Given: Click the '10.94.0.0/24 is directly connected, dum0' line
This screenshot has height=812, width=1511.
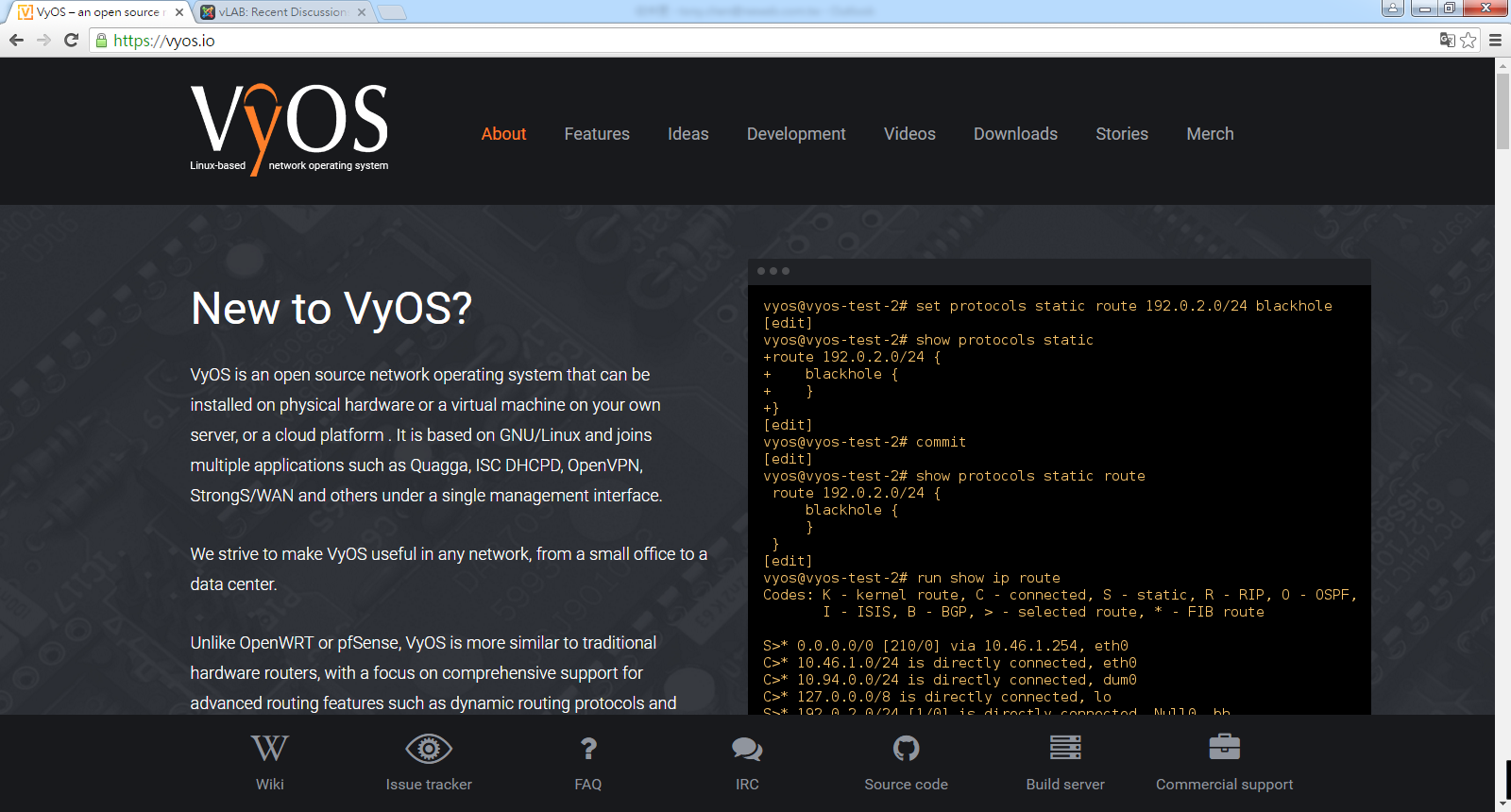Looking at the screenshot, I should (x=950, y=680).
